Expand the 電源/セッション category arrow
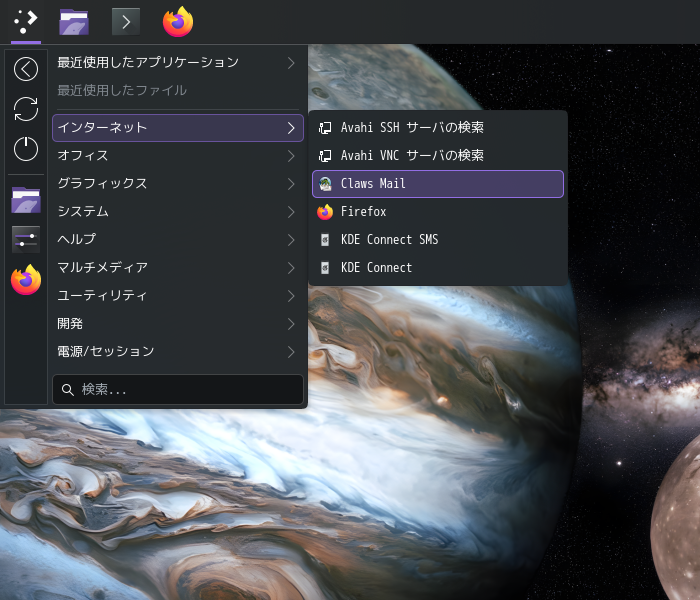The image size is (700, 600). point(291,352)
